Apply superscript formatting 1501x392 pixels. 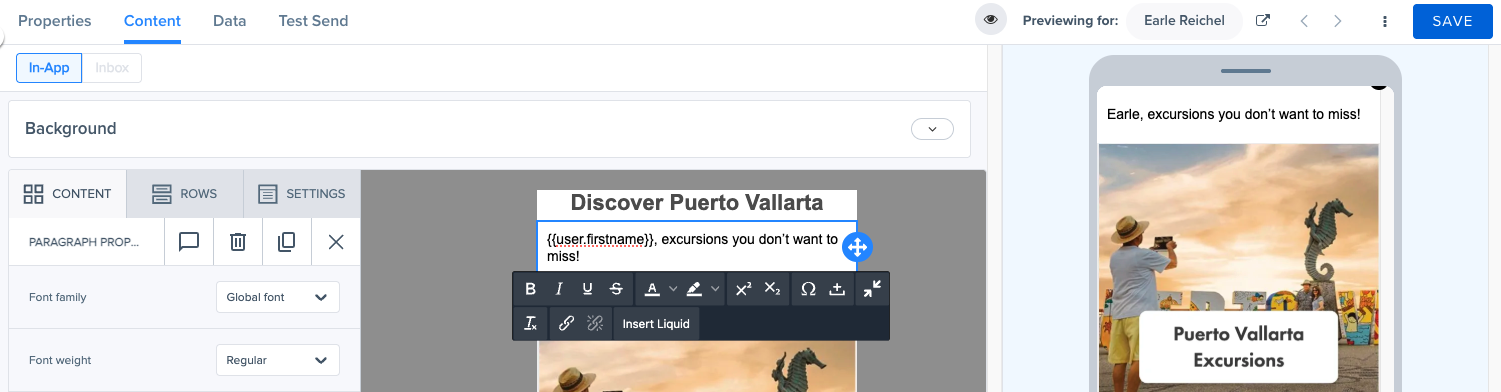coord(743,289)
